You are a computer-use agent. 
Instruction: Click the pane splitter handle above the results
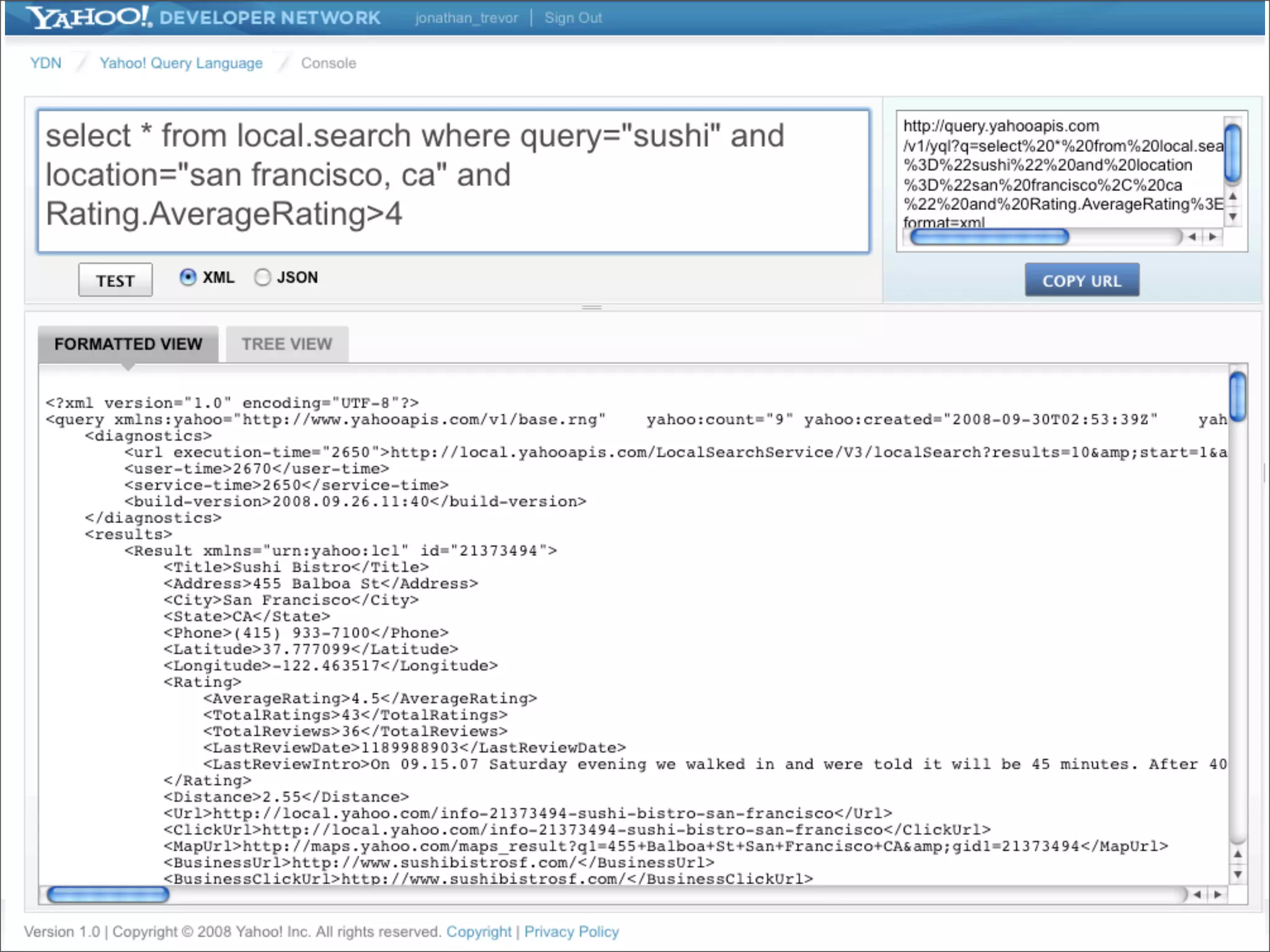[592, 307]
